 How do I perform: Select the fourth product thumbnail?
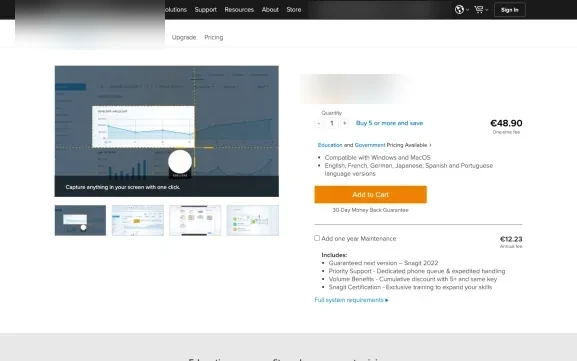252,220
